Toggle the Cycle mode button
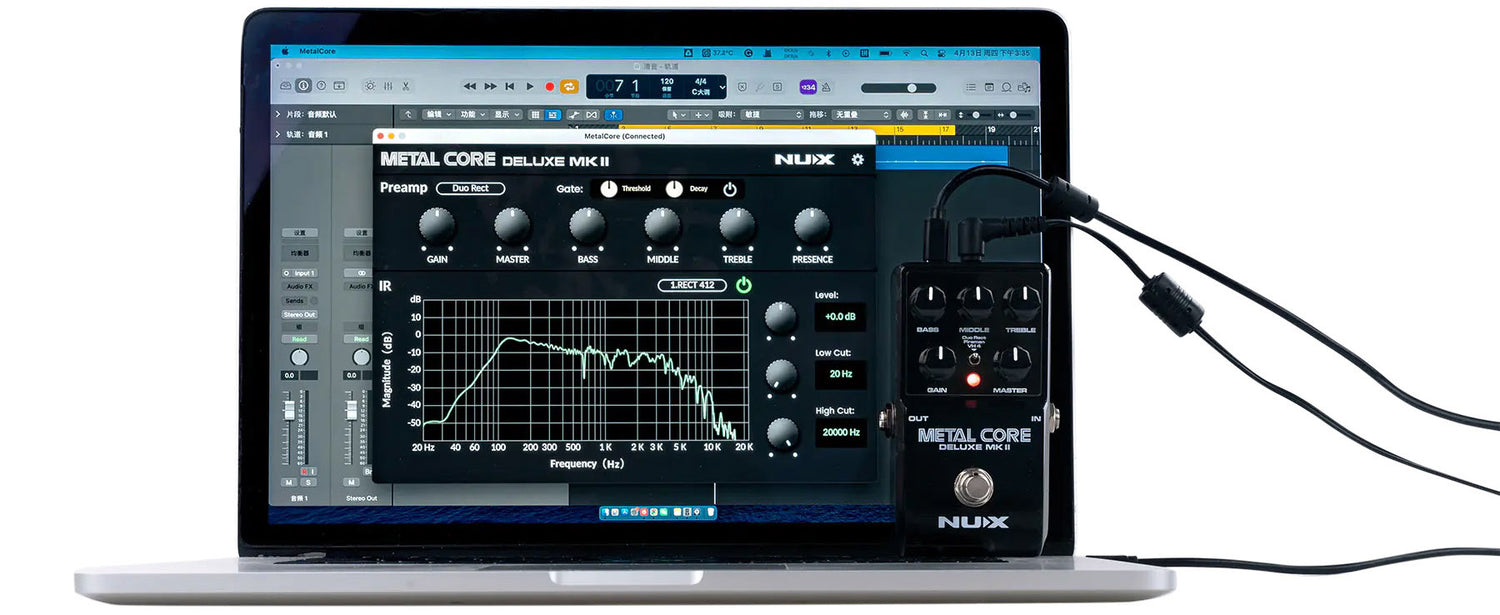The image size is (1500, 615). coord(569,87)
